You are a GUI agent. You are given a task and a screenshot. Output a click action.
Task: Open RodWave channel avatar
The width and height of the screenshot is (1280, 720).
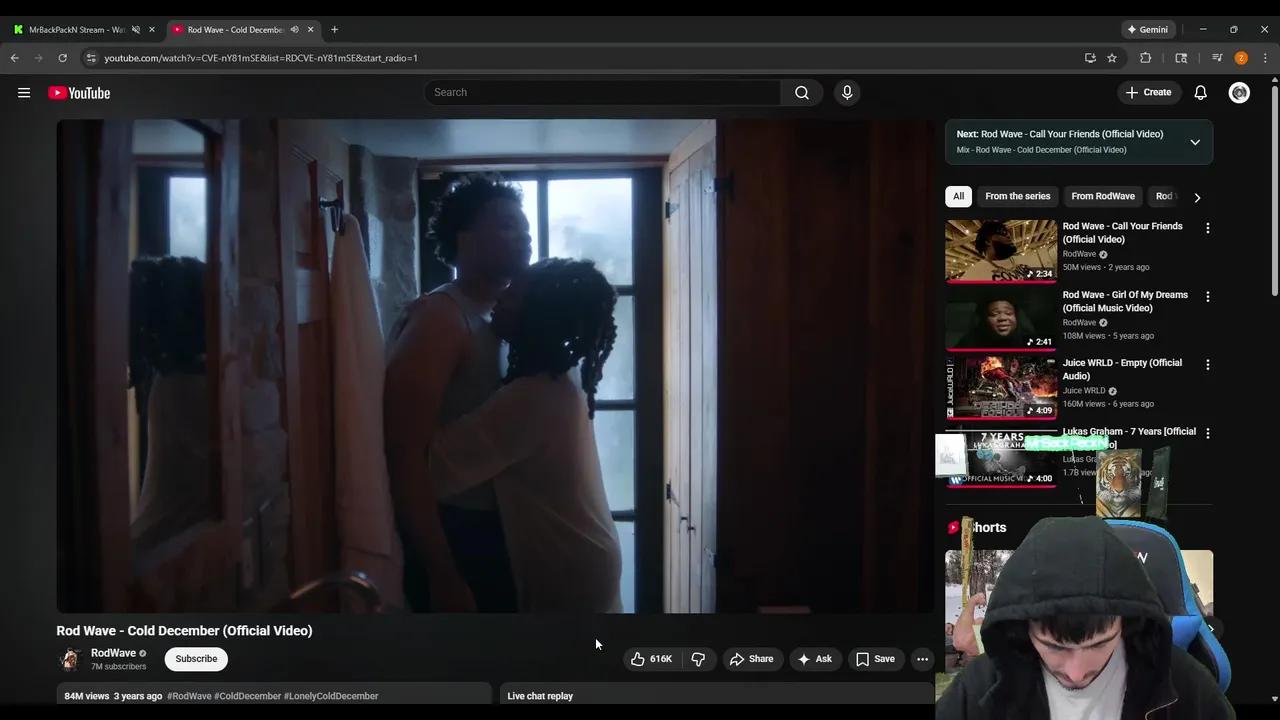pyautogui.click(x=70, y=659)
